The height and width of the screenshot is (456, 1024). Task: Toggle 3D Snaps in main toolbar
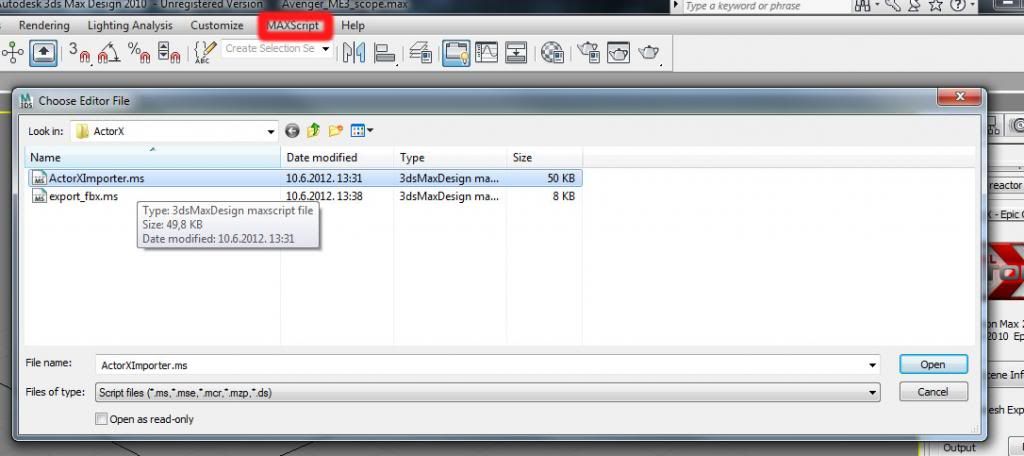(x=79, y=52)
